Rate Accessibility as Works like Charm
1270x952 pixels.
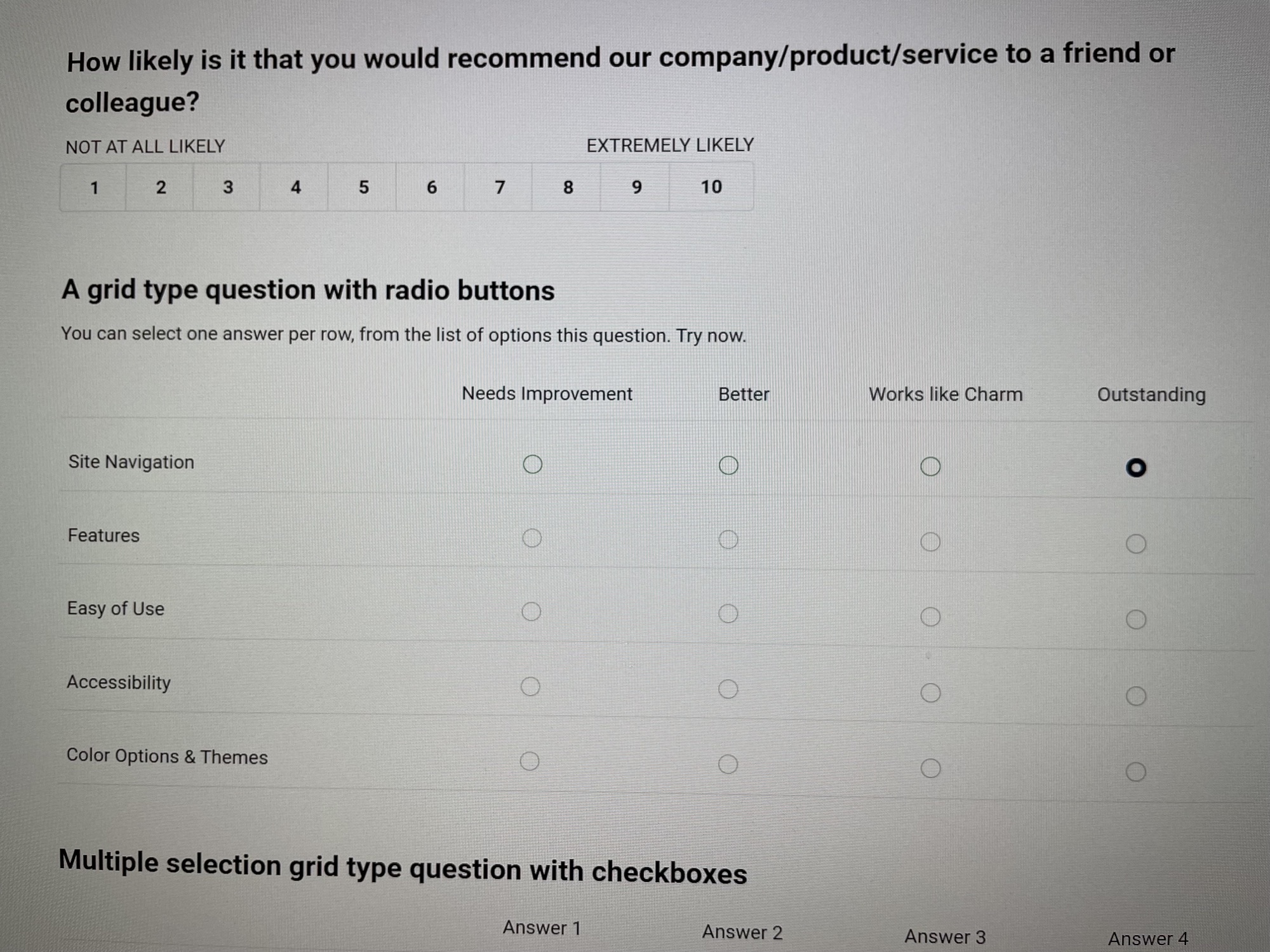pyautogui.click(x=930, y=693)
